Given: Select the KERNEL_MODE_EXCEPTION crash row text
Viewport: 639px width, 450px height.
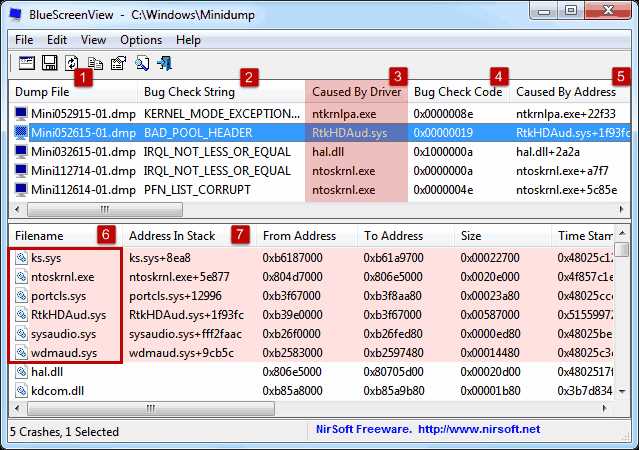Looking at the screenshot, I should tap(222, 114).
